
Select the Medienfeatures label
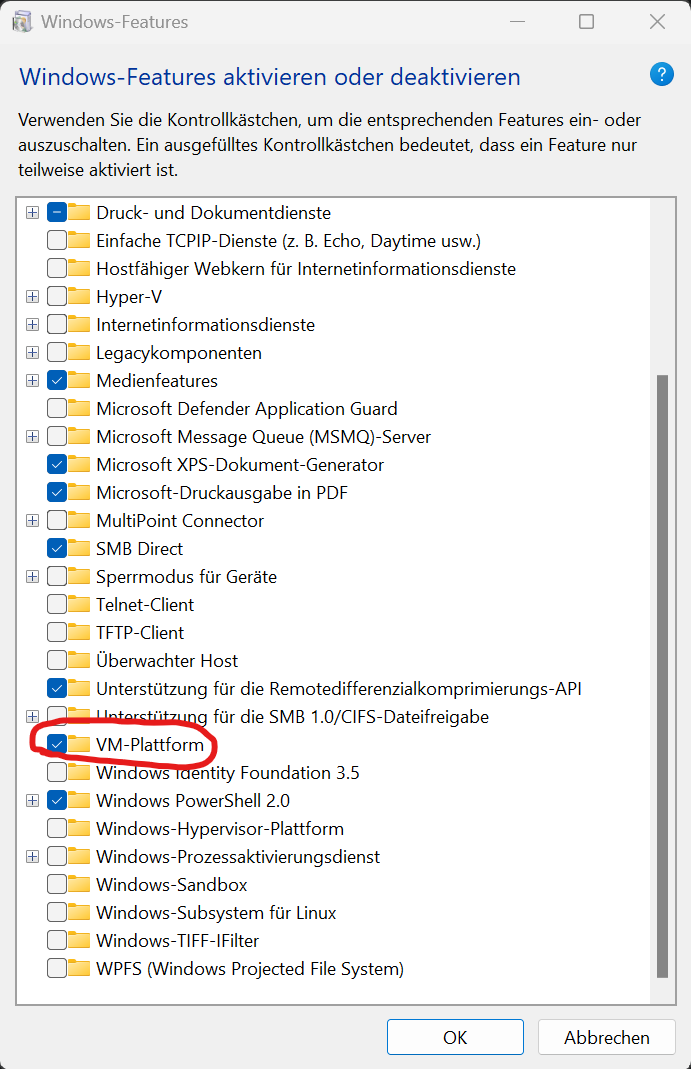point(157,380)
